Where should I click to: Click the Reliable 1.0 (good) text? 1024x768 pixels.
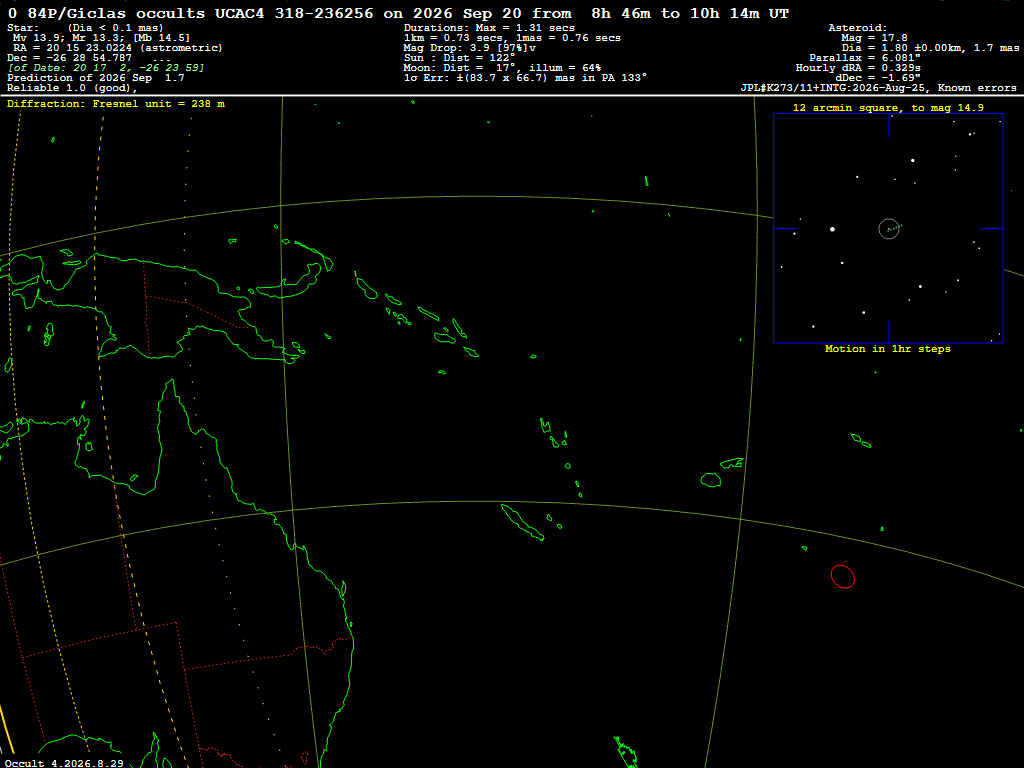coord(72,88)
